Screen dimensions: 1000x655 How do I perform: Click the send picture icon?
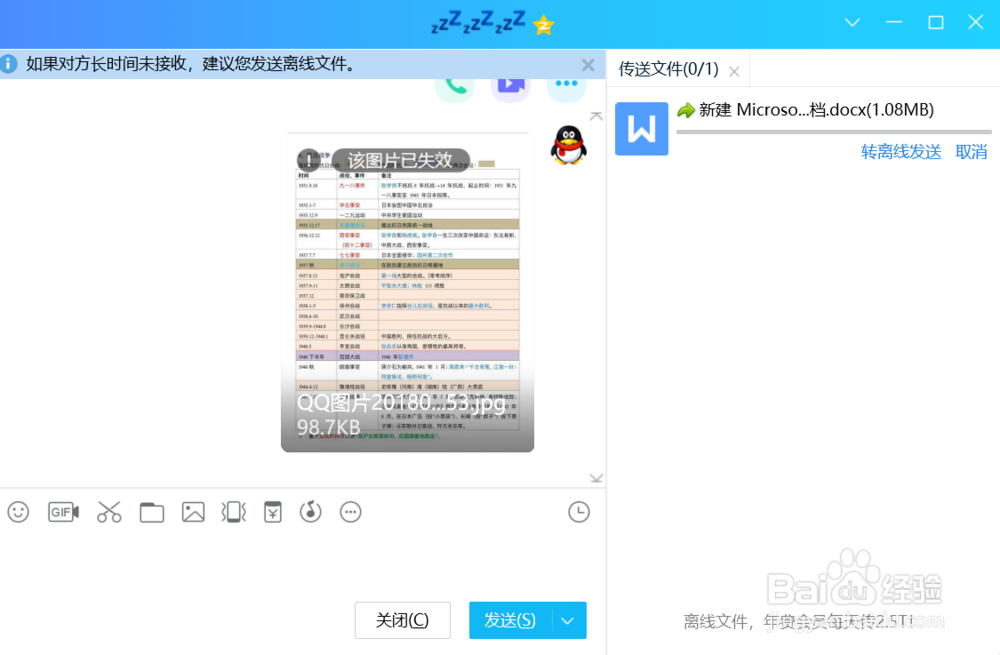click(193, 512)
